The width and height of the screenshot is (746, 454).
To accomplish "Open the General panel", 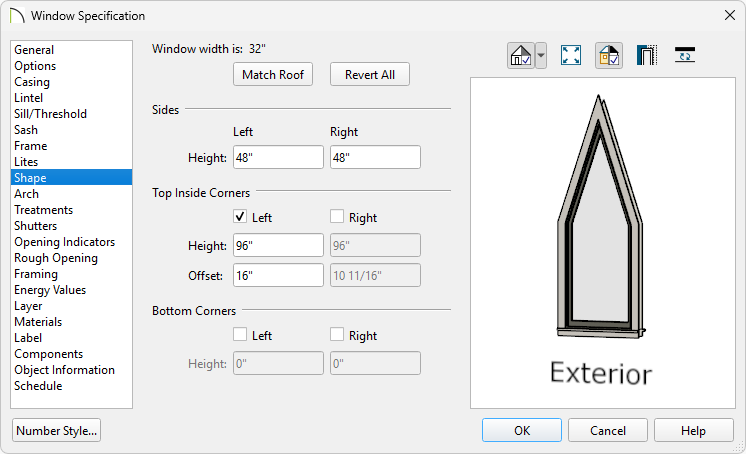I will click(x=71, y=49).
